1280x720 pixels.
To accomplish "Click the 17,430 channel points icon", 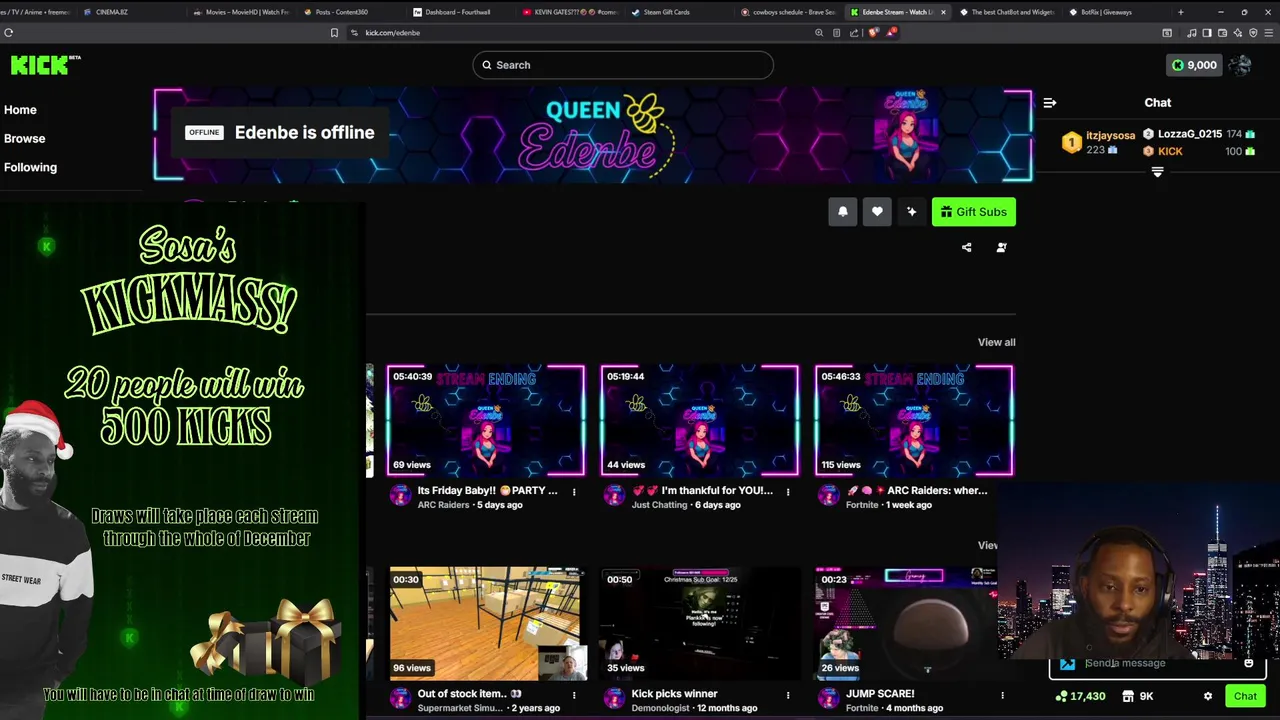I will pyautogui.click(x=1081, y=696).
